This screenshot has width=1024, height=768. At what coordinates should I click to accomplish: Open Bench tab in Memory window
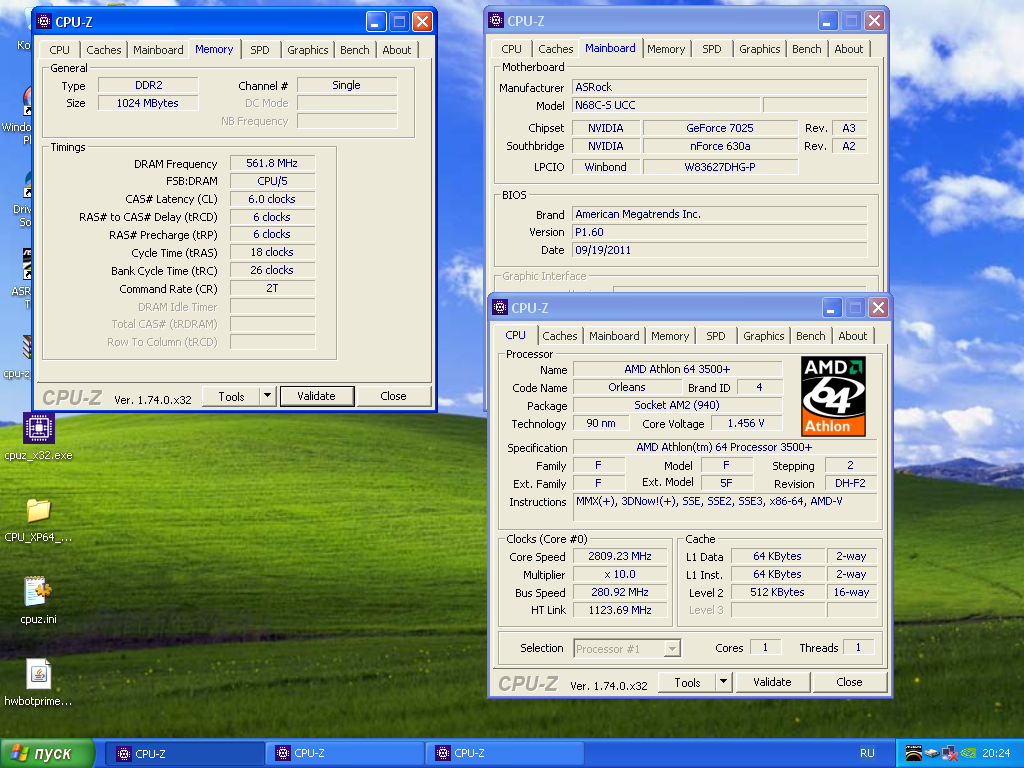pyautogui.click(x=355, y=50)
